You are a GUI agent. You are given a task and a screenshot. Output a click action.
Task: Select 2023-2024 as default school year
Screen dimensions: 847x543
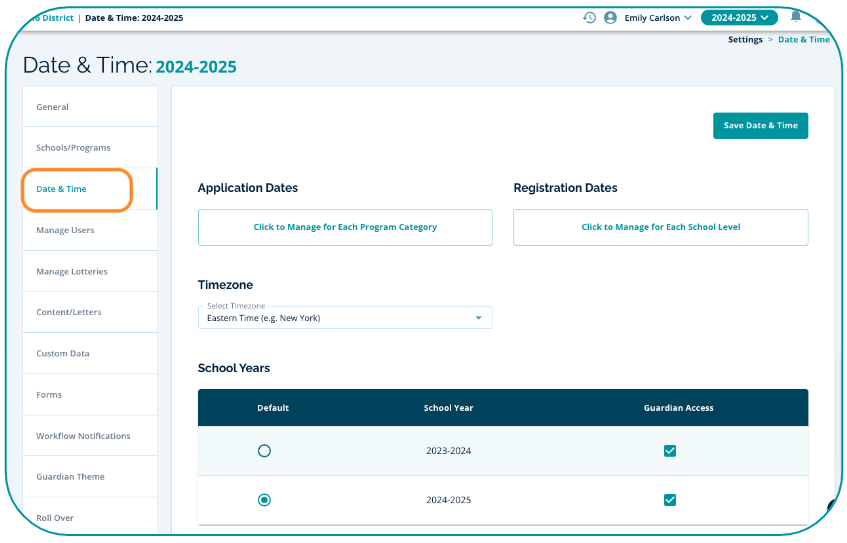point(264,451)
